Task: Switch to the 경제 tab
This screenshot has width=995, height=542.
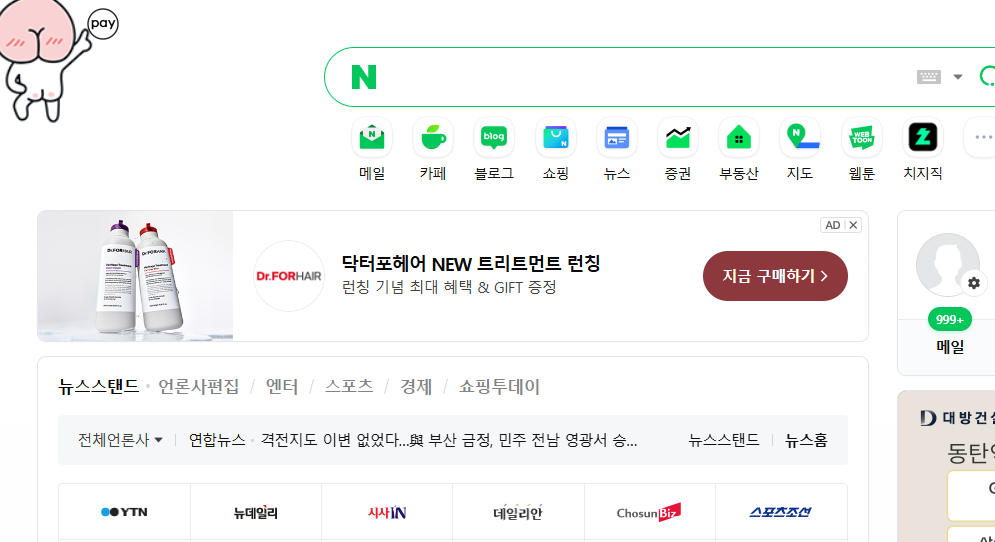Action: [x=416, y=387]
